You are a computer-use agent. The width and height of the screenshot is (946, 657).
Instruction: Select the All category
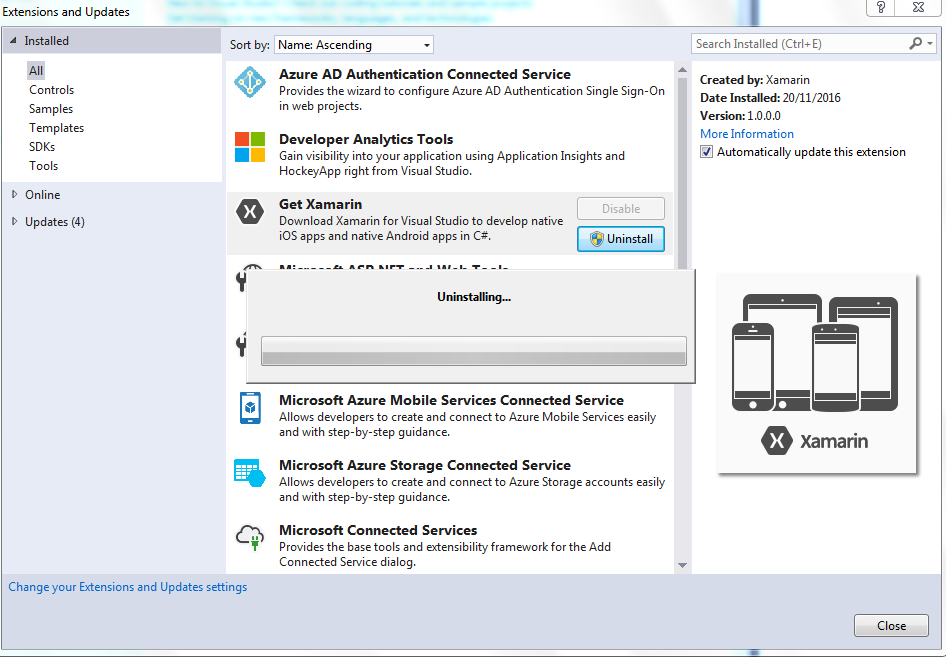click(x=36, y=71)
